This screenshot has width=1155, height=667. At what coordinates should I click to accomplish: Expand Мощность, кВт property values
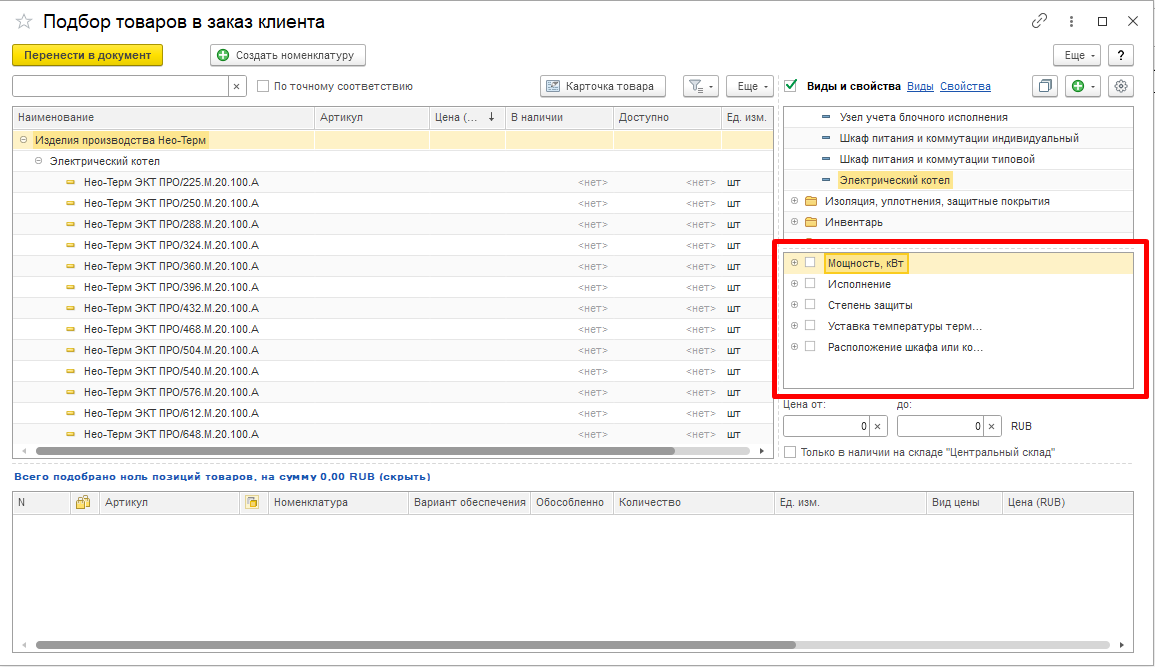coord(794,263)
